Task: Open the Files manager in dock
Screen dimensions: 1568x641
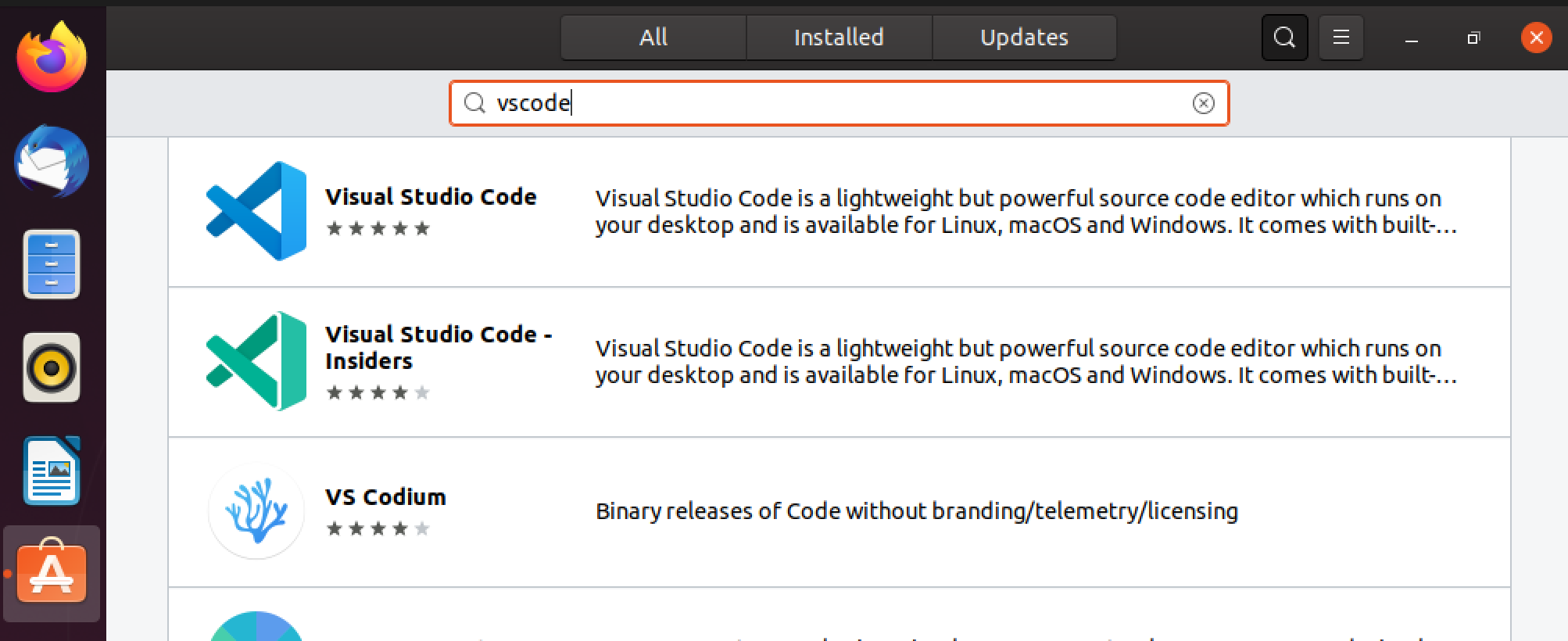Action: coord(52,264)
